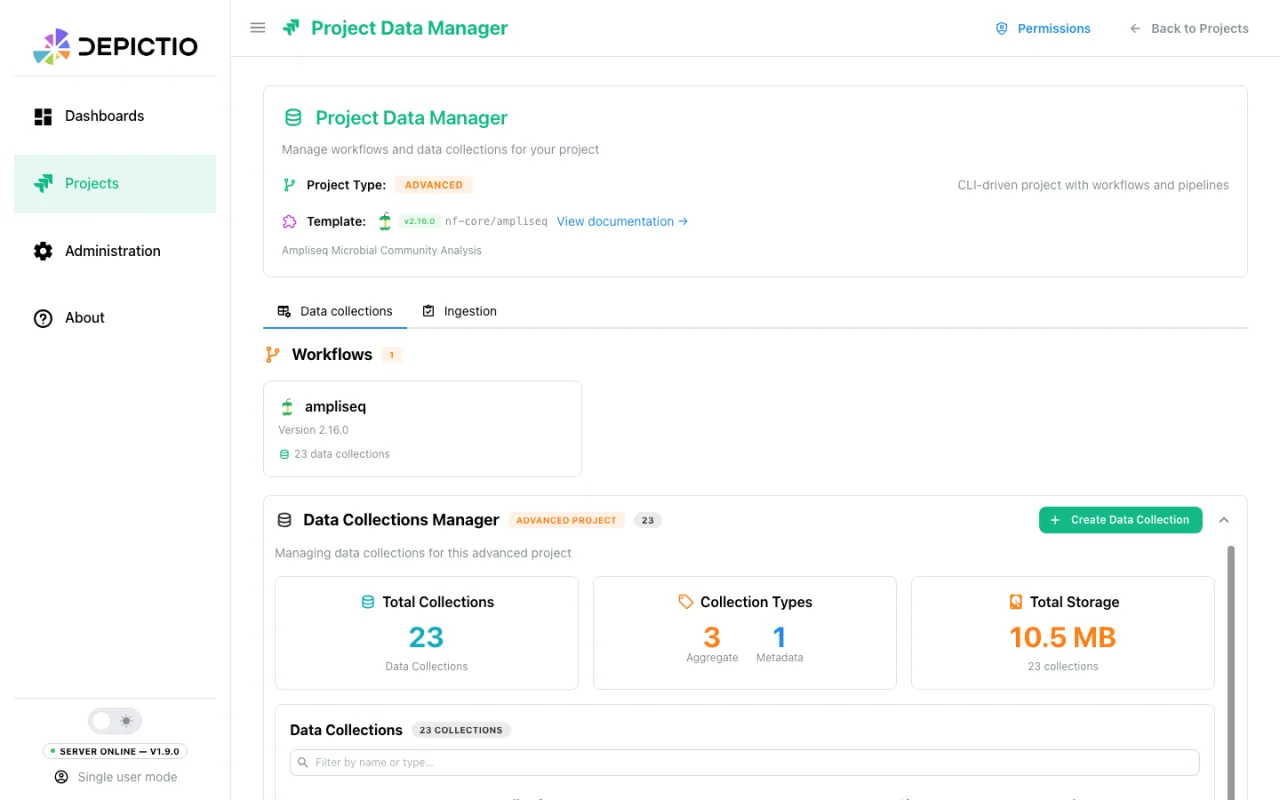
Task: Go Back to Projects
Action: [x=1189, y=29]
